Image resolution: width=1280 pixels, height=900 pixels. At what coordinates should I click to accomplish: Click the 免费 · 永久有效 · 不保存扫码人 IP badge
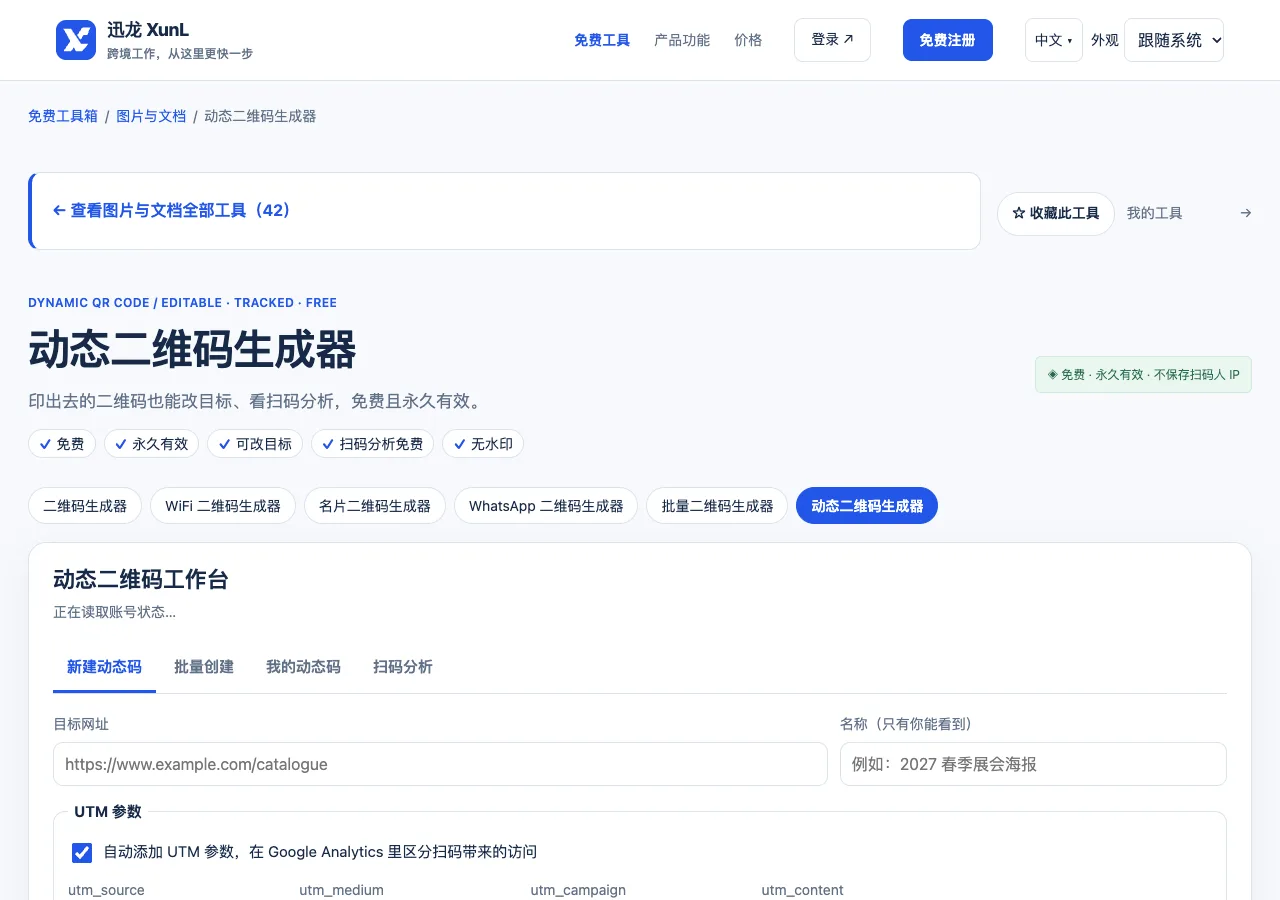(1143, 375)
